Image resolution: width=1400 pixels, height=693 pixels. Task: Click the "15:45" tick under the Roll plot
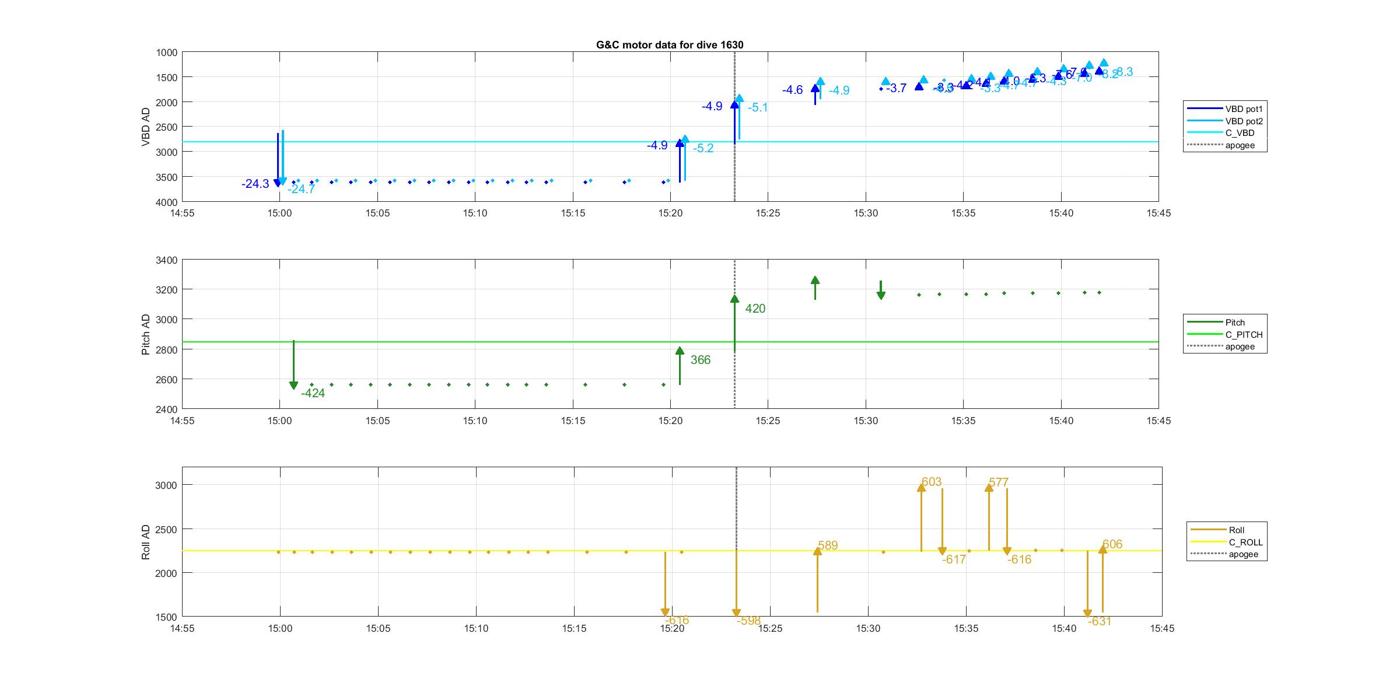click(x=1162, y=629)
